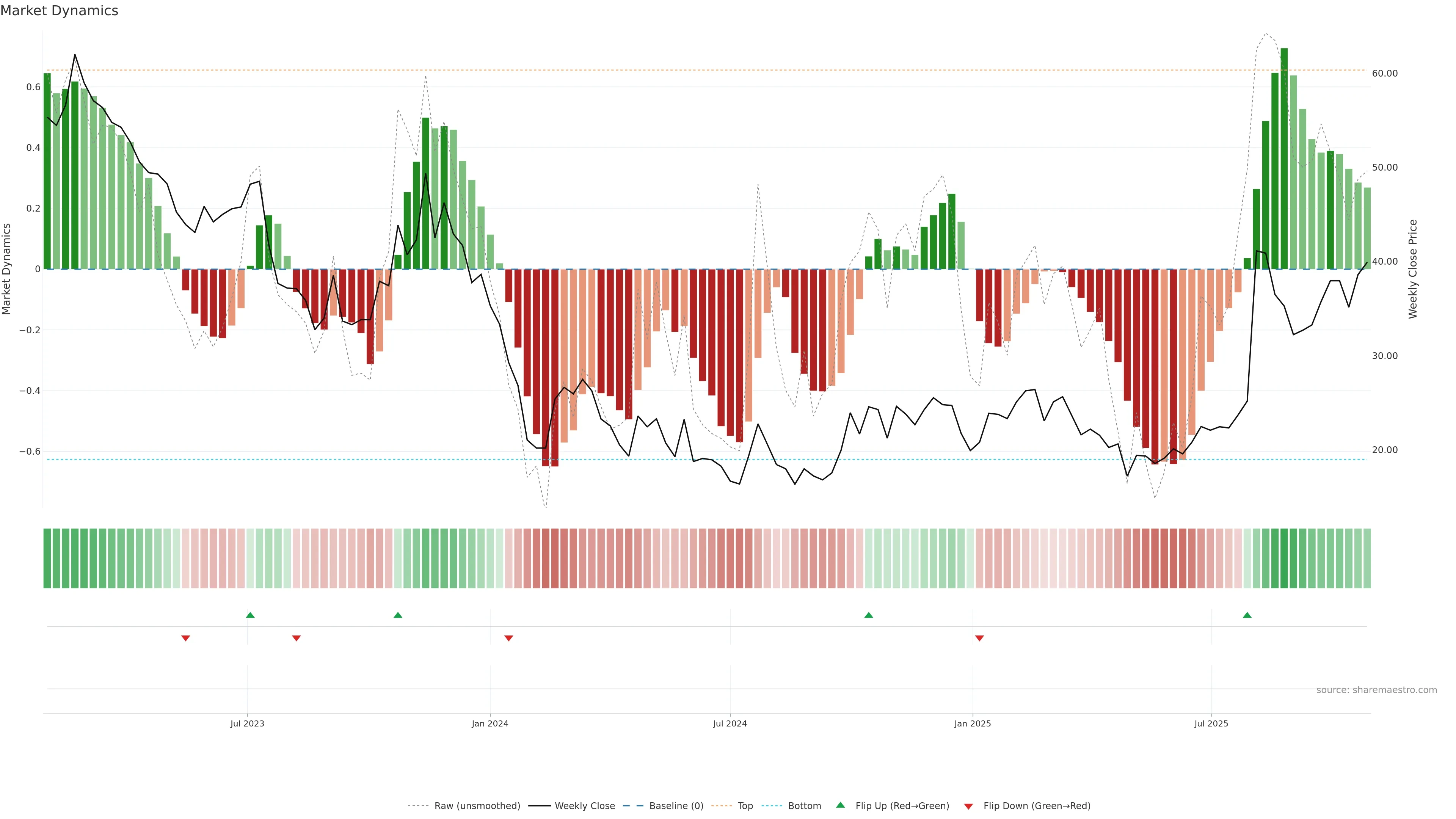Viewport: 1456px width, 819px height.
Task: Toggle the Top legend entry
Action: pyautogui.click(x=745, y=806)
